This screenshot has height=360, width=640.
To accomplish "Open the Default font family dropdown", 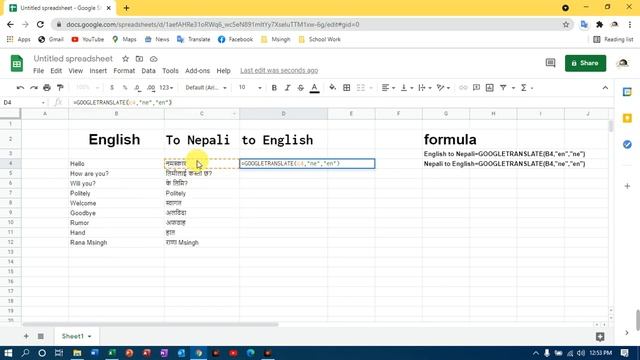I will point(206,88).
